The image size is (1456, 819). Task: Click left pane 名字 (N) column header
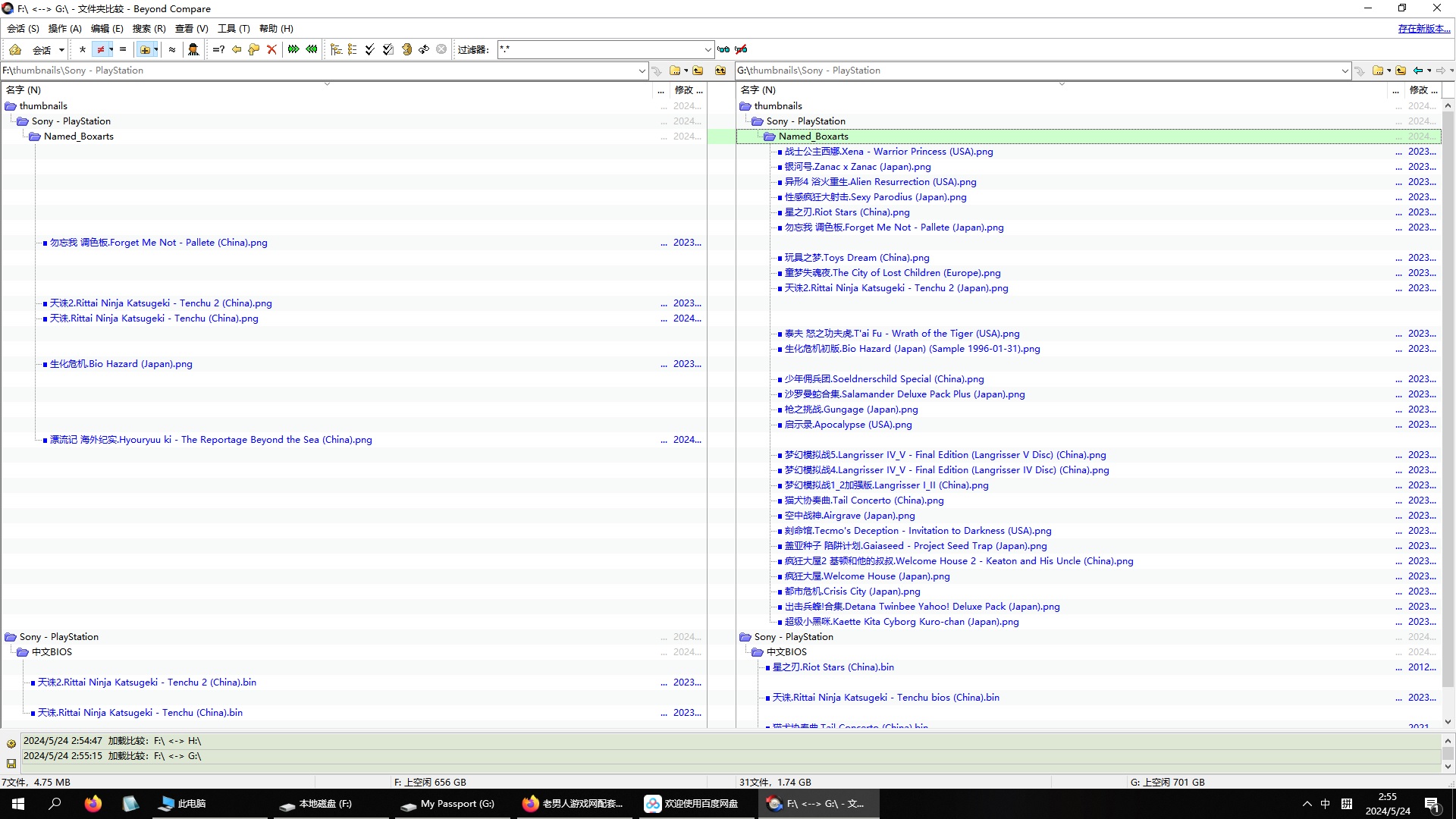click(328, 90)
